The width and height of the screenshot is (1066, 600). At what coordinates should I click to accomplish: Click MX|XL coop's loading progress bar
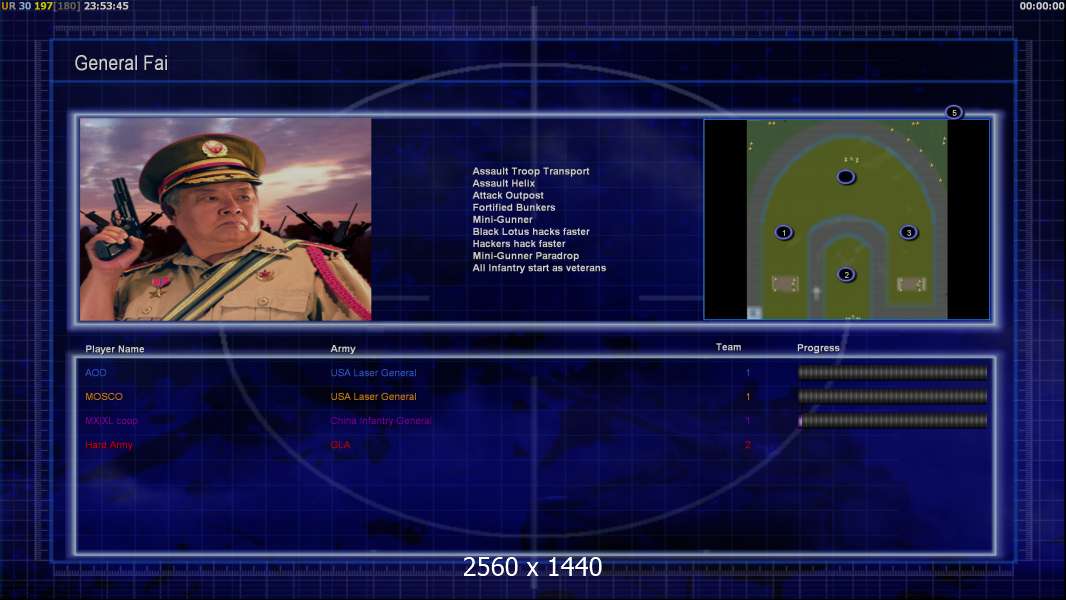(x=892, y=421)
